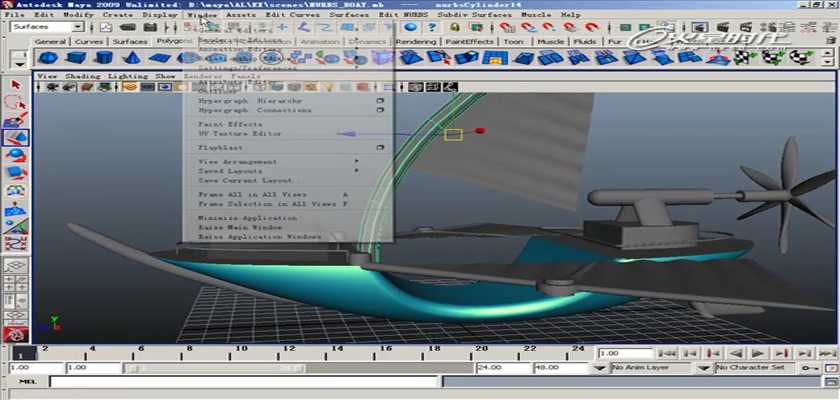Click the Play Backwards button
The width and height of the screenshot is (840, 400).
tap(736, 353)
